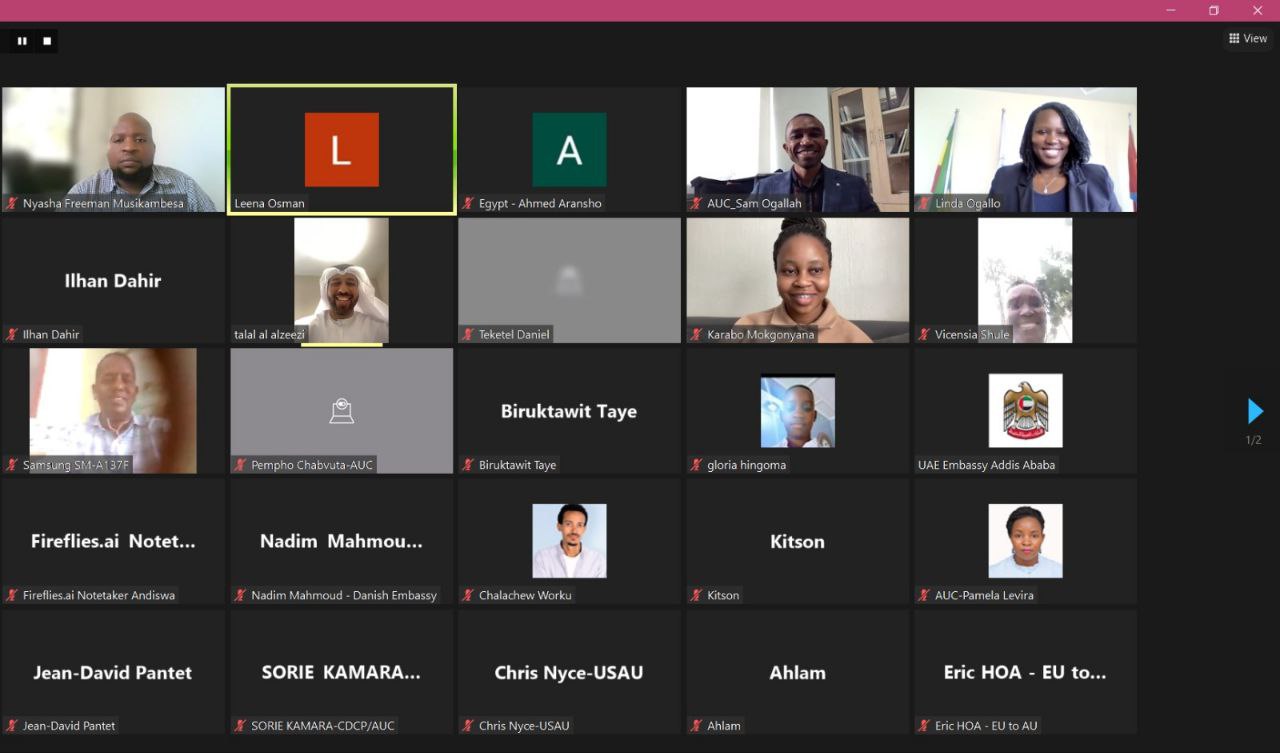Click the muted mic icon on Egypt - Ahmed Aransho

pos(468,204)
